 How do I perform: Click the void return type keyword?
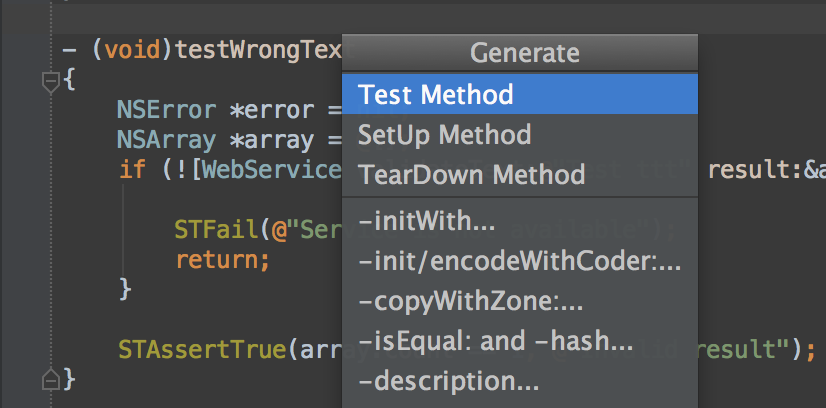132,50
